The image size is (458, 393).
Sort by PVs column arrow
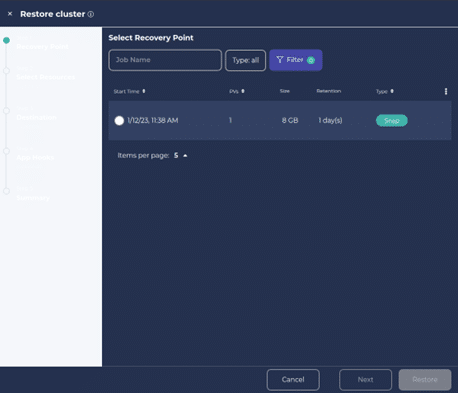point(243,91)
